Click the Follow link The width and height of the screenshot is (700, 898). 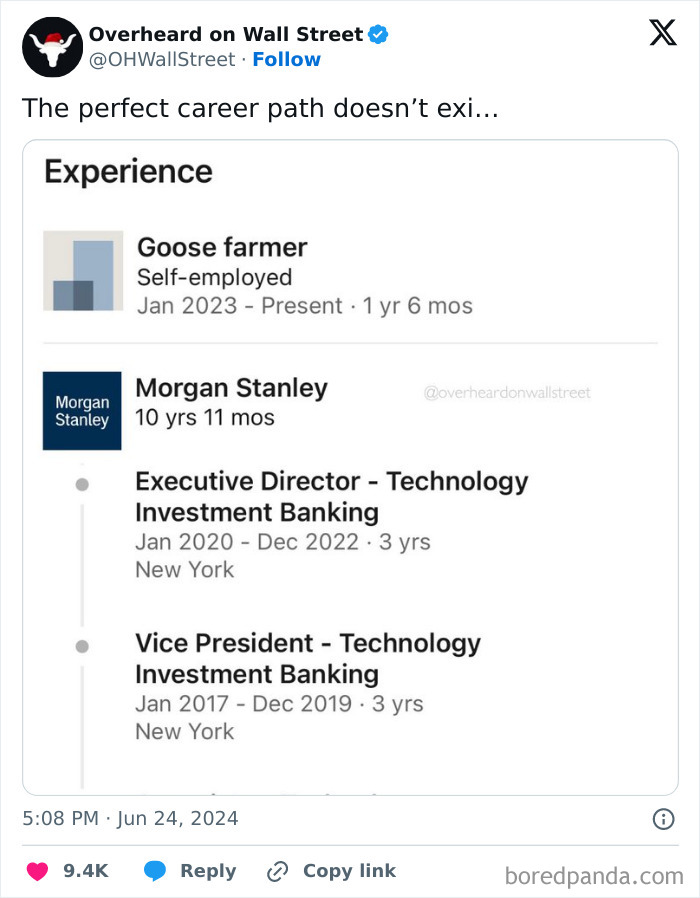[x=287, y=59]
